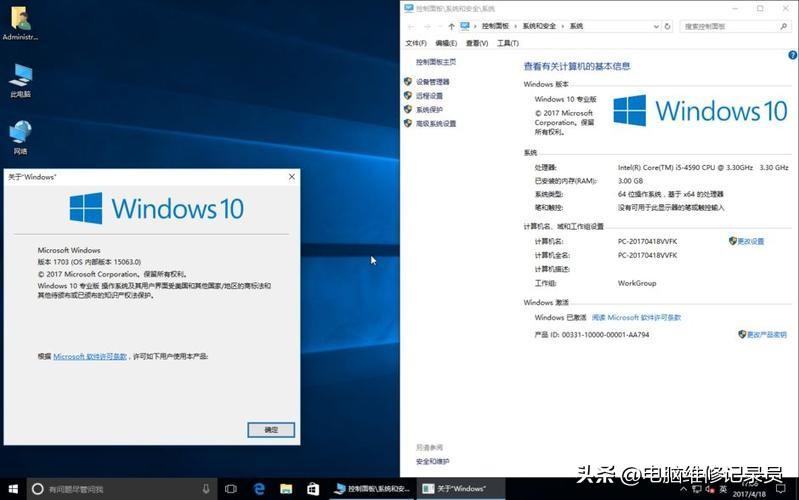Click the processor value Intel(R) Core(TM) i5-4590
Viewport: 799px width, 500px height.
coord(703,168)
